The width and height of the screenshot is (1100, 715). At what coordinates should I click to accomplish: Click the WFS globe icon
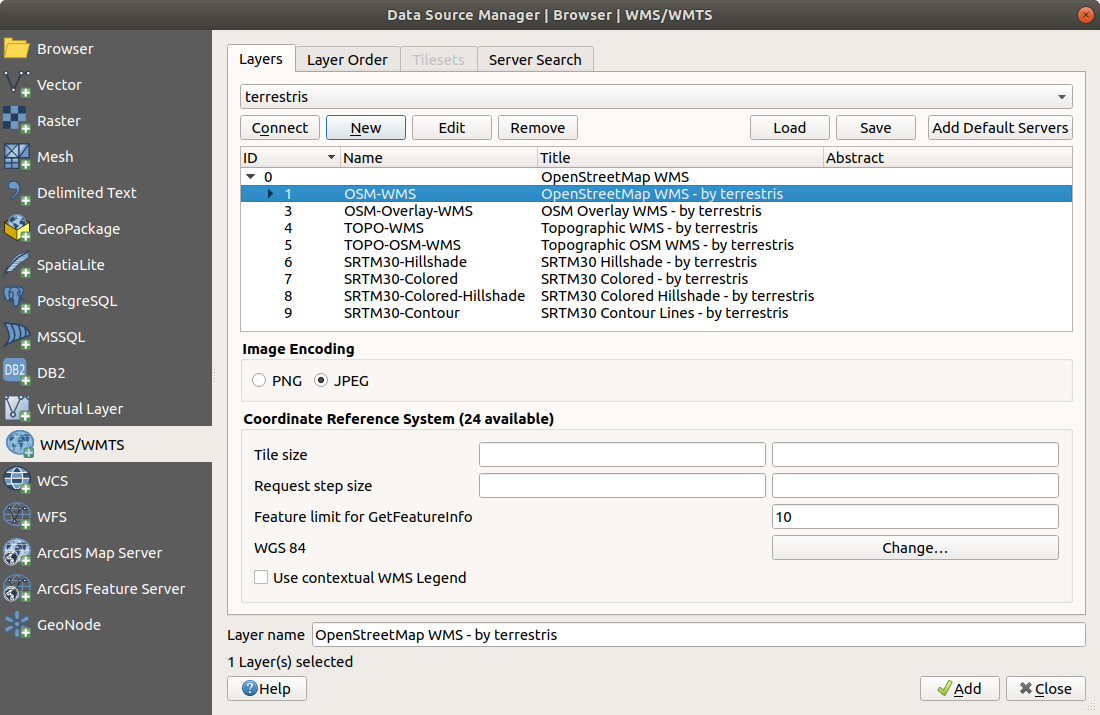pos(18,517)
